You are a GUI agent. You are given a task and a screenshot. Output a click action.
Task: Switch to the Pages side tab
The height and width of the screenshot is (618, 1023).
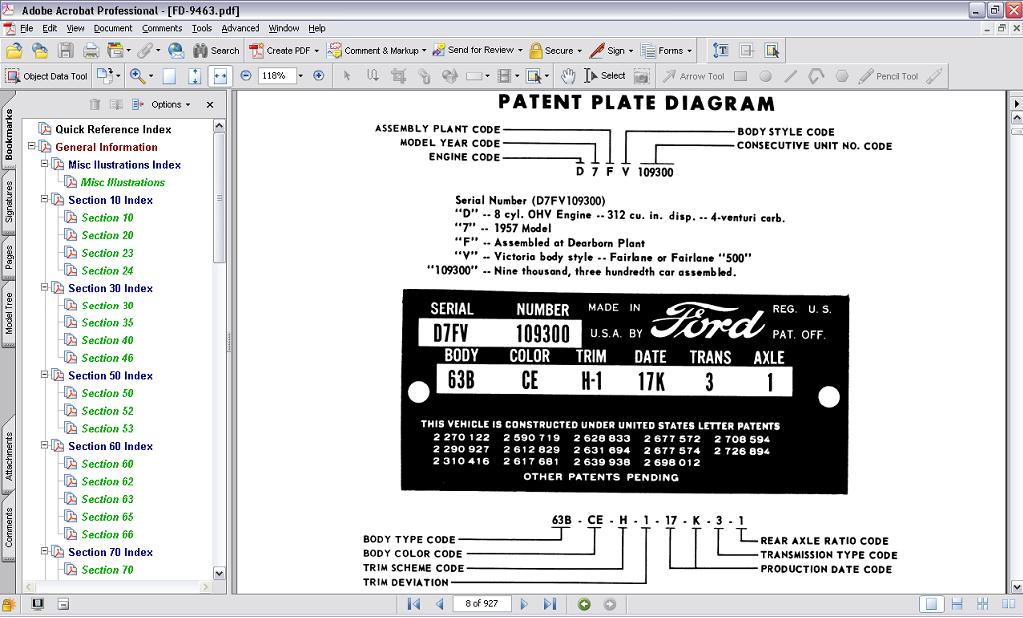click(9, 257)
